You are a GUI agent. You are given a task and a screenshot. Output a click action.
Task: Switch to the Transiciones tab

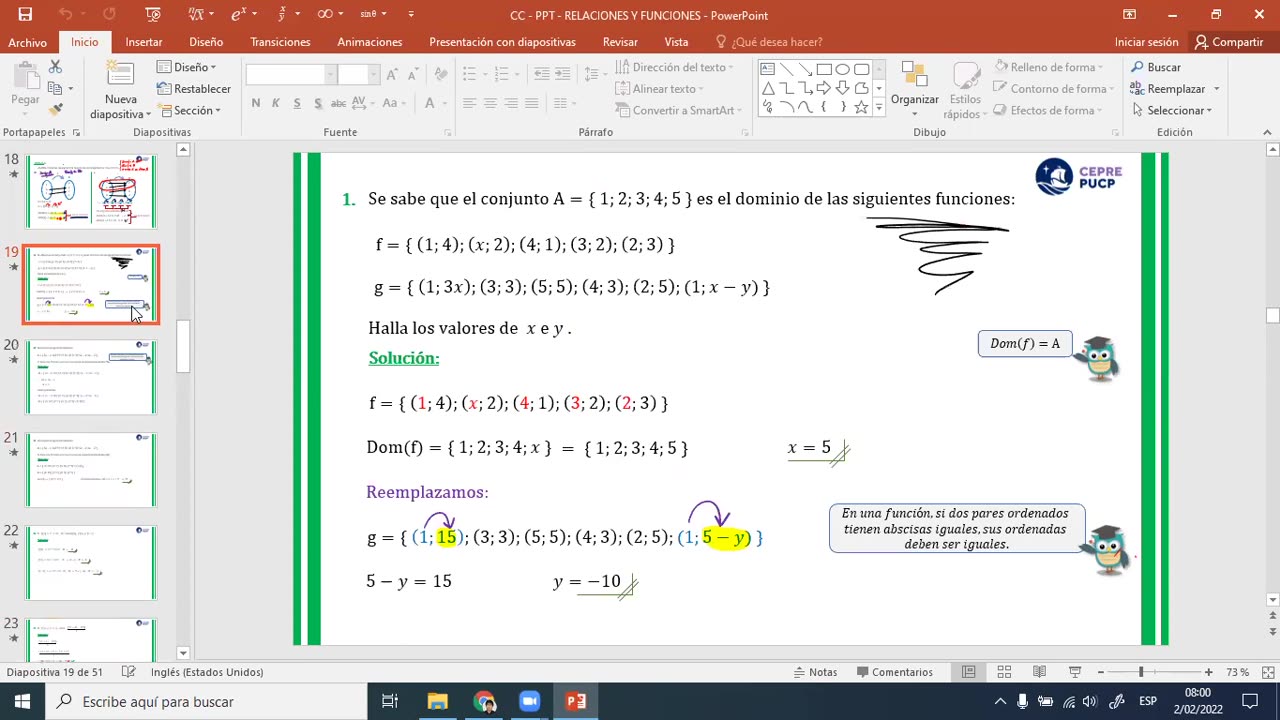(x=280, y=42)
